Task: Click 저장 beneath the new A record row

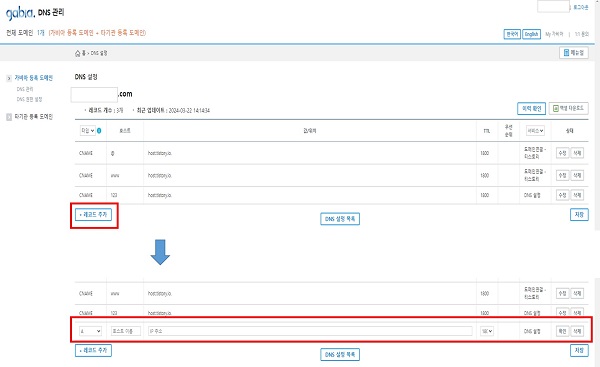Action: point(579,350)
